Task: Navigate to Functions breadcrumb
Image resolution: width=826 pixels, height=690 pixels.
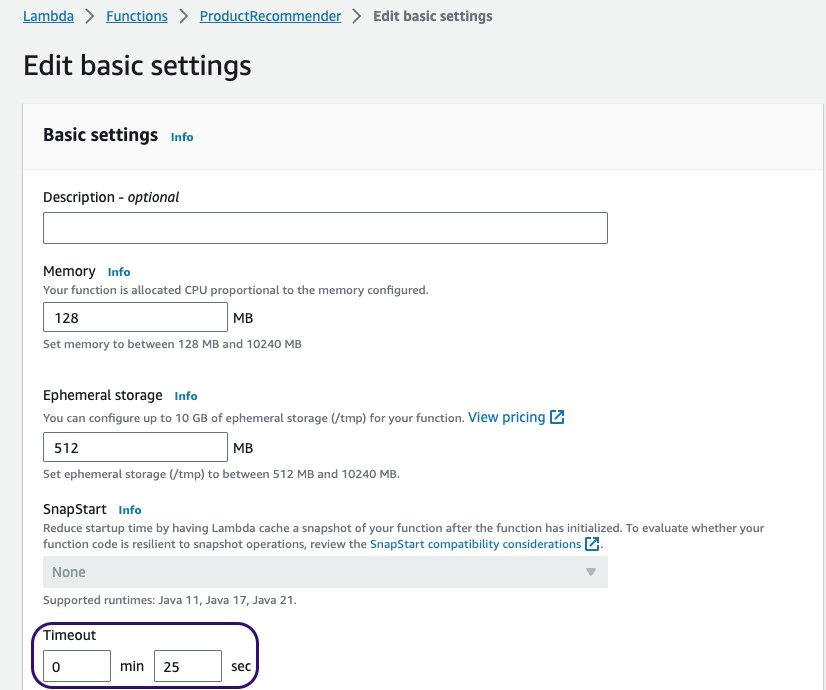Action: (137, 16)
